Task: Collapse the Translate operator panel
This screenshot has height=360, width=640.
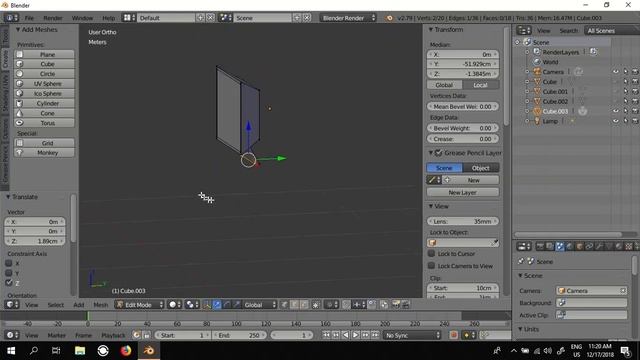Action: pos(8,197)
